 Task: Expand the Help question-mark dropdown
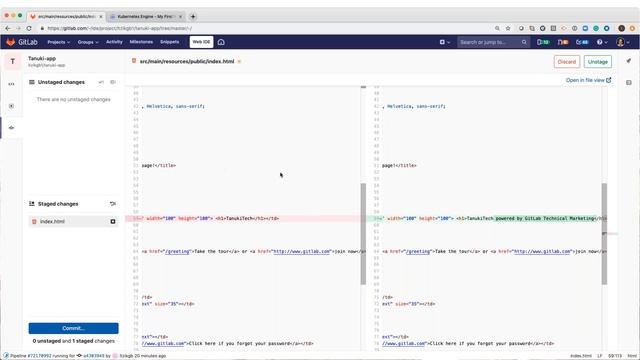click(x=602, y=42)
